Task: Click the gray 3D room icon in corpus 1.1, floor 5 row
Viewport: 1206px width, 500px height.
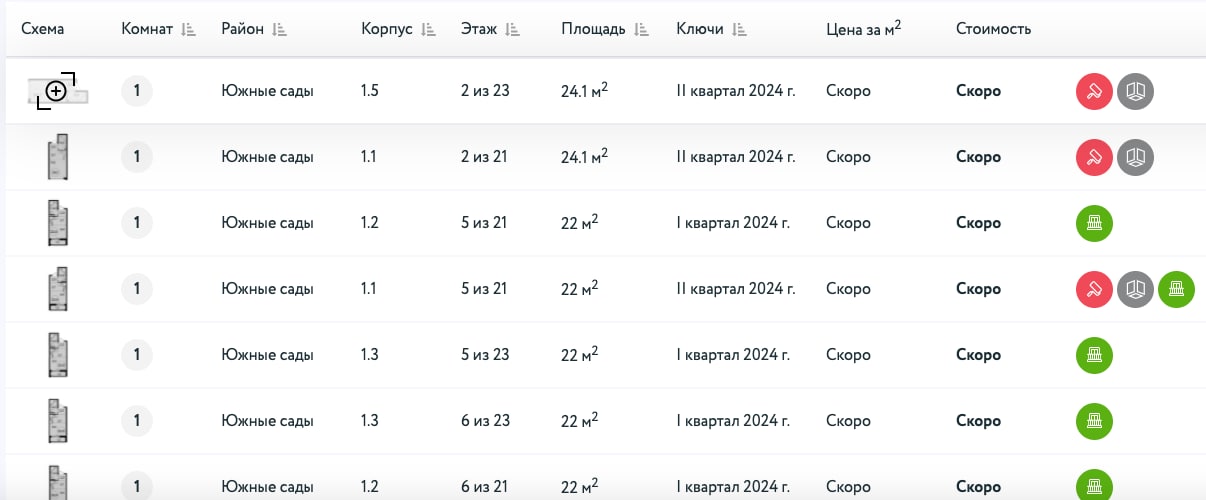Action: point(1135,290)
